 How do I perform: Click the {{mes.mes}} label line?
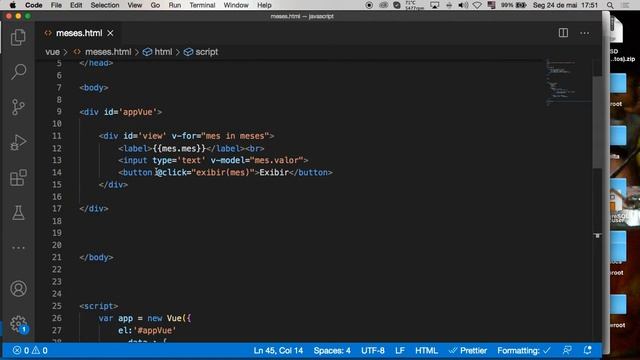pos(191,148)
